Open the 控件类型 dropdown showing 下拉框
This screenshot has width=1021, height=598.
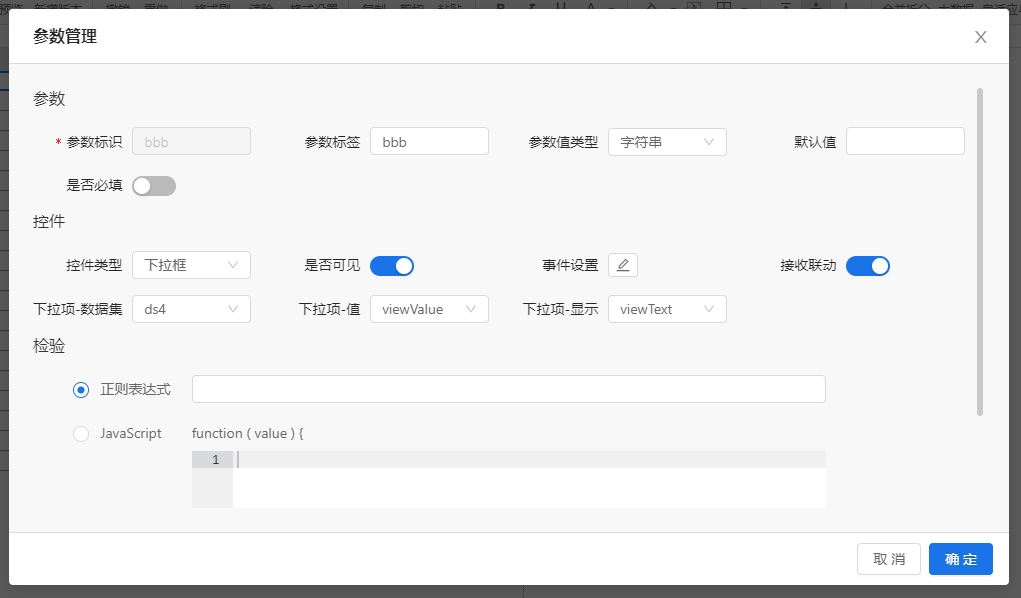[191, 265]
